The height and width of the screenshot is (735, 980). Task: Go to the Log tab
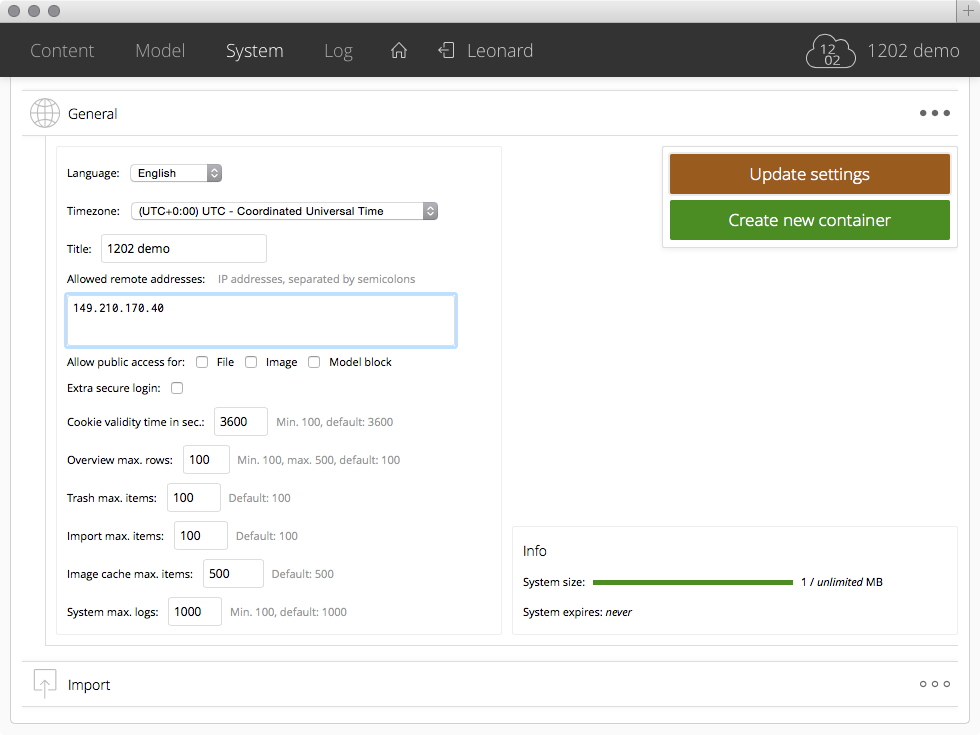pos(338,51)
